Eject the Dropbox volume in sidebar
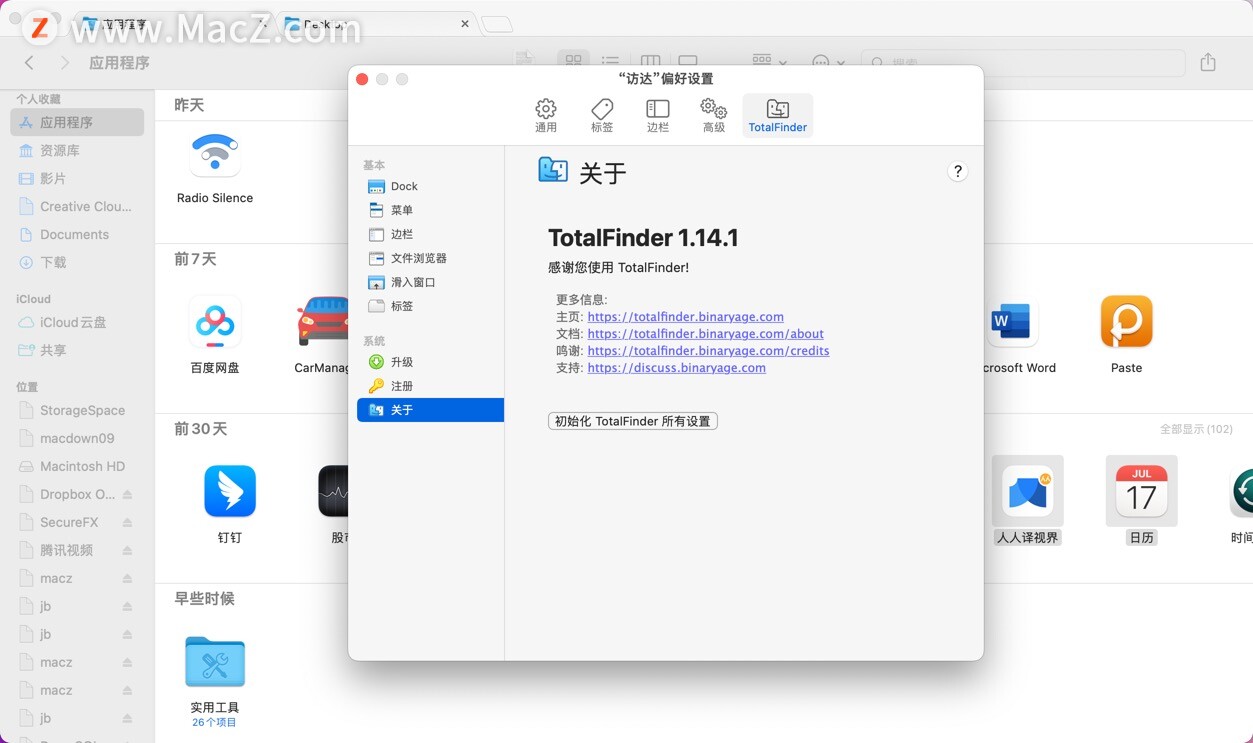 coord(128,495)
